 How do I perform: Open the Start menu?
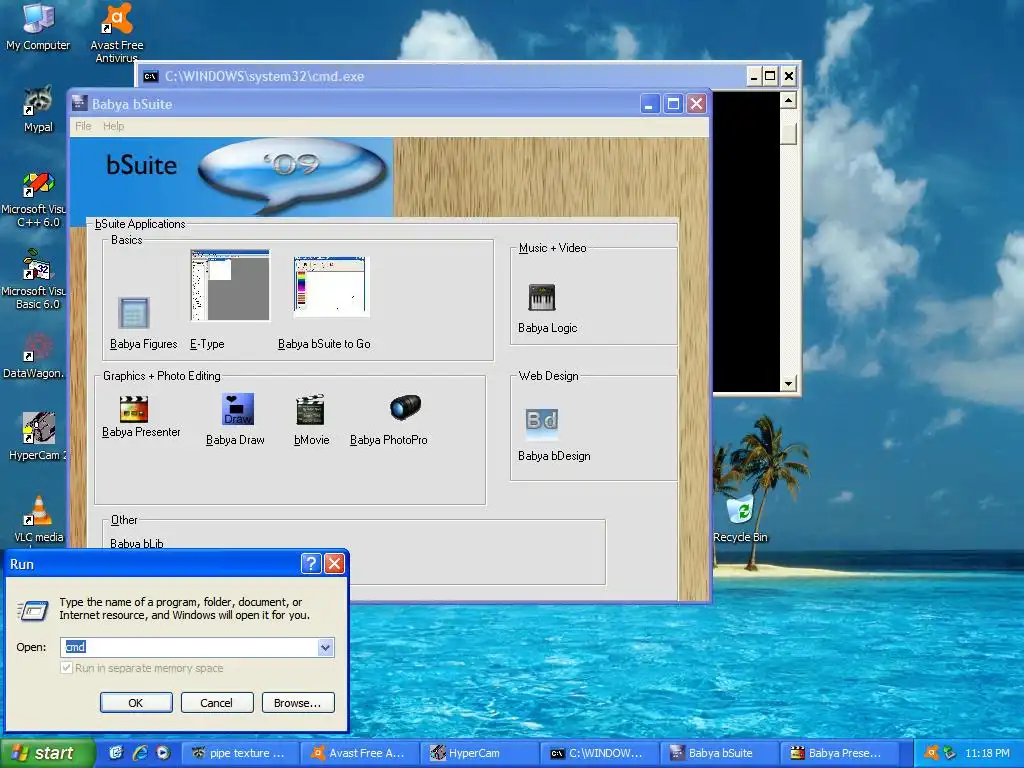(x=46, y=753)
